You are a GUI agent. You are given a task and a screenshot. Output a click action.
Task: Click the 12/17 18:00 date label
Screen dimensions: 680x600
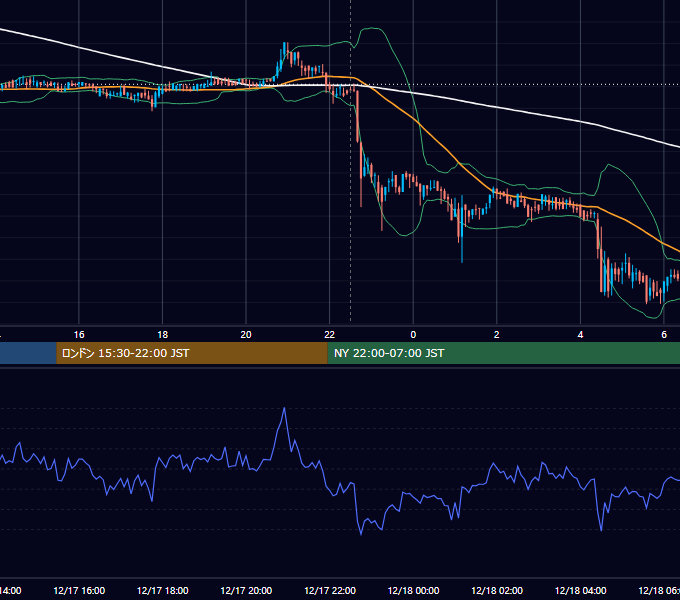coord(163,591)
